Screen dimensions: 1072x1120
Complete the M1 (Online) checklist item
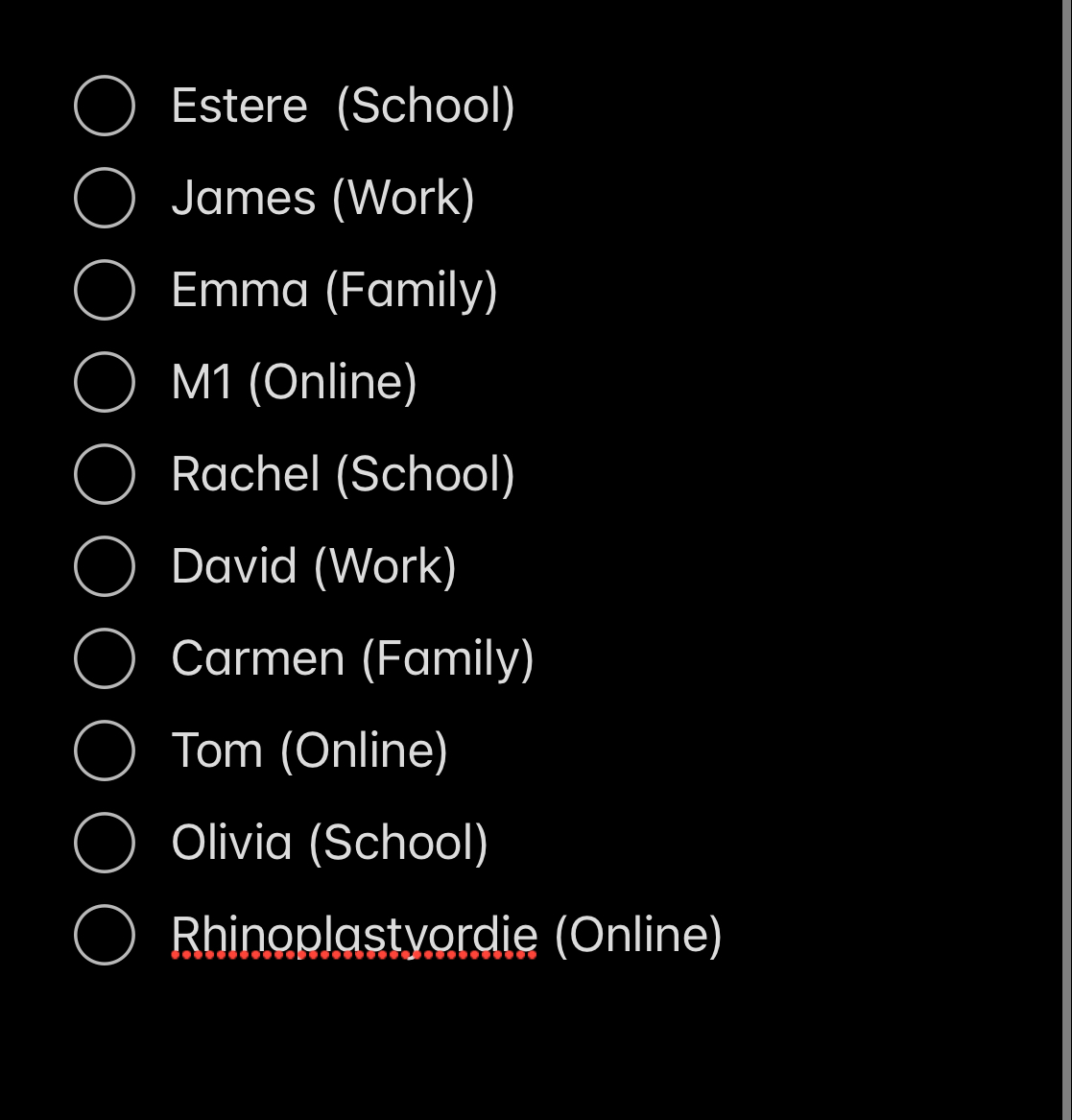[x=105, y=382]
